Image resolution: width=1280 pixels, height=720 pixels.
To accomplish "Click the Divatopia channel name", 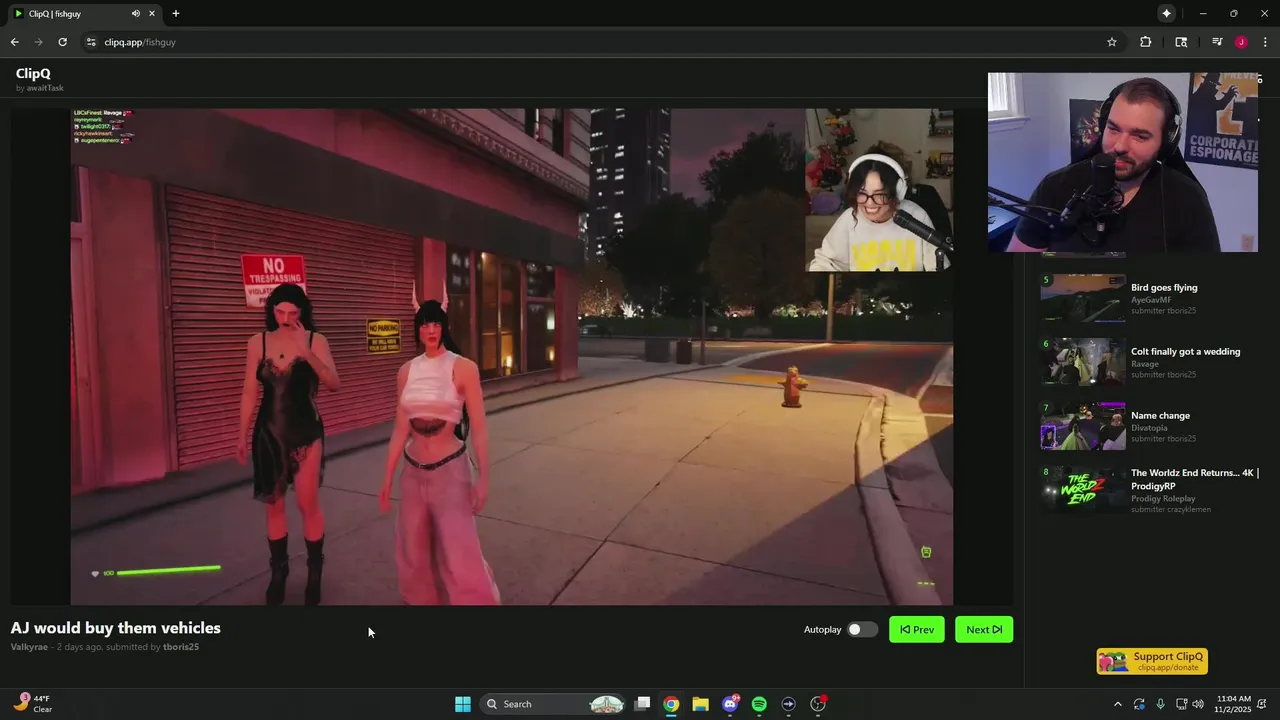I will coord(1150,428).
